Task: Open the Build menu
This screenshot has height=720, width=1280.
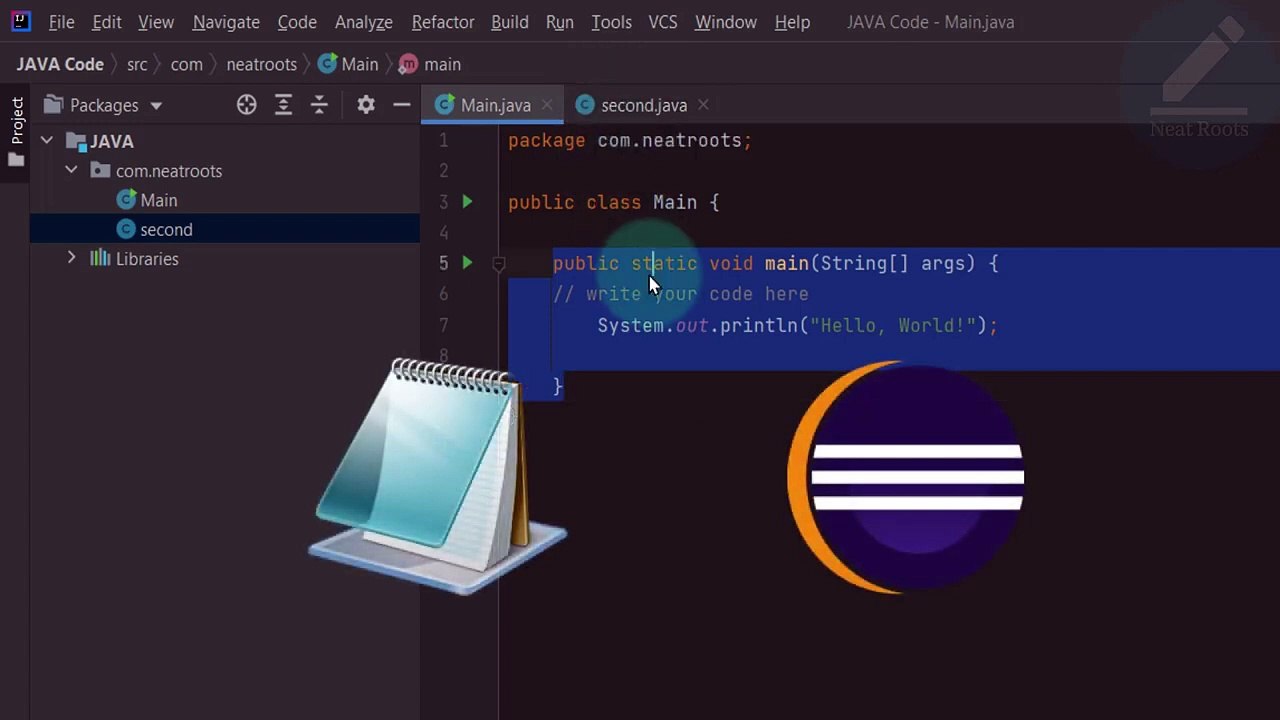Action: click(510, 22)
